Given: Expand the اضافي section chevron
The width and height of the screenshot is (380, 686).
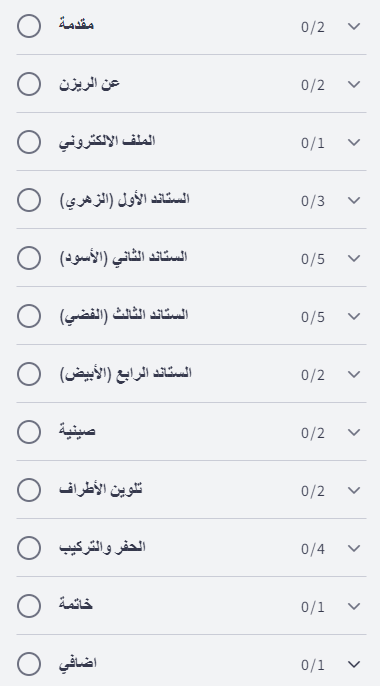Looking at the screenshot, I should tap(354, 664).
